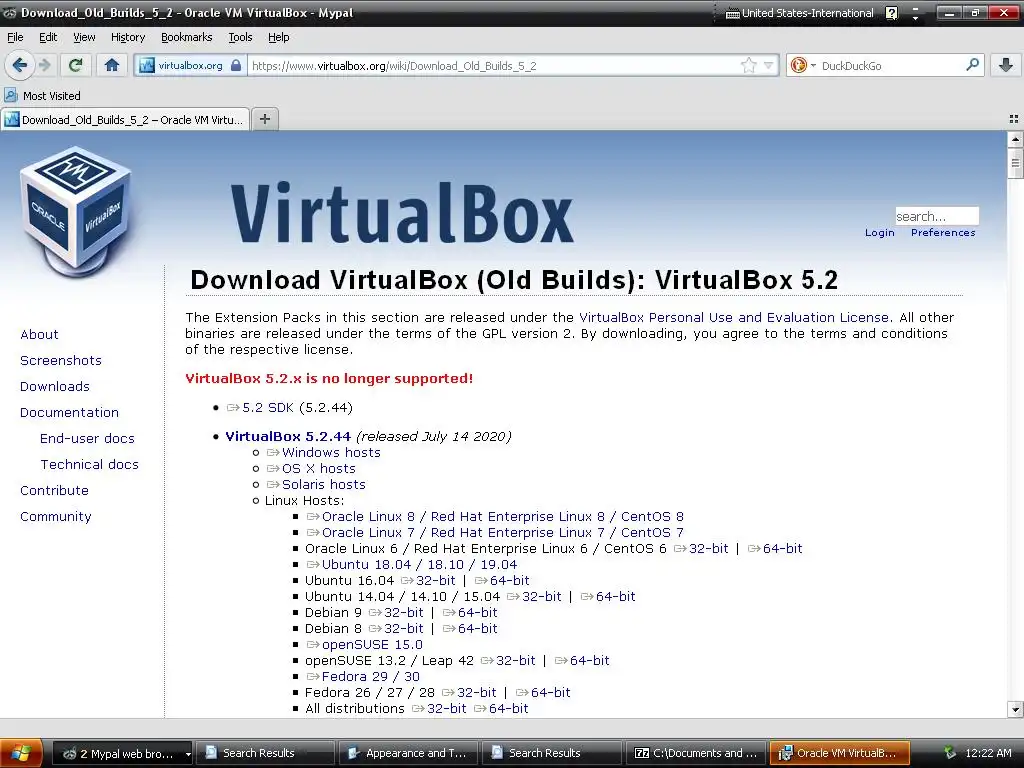The width and height of the screenshot is (1024, 768).
Task: Open the View menu
Action: 84,37
